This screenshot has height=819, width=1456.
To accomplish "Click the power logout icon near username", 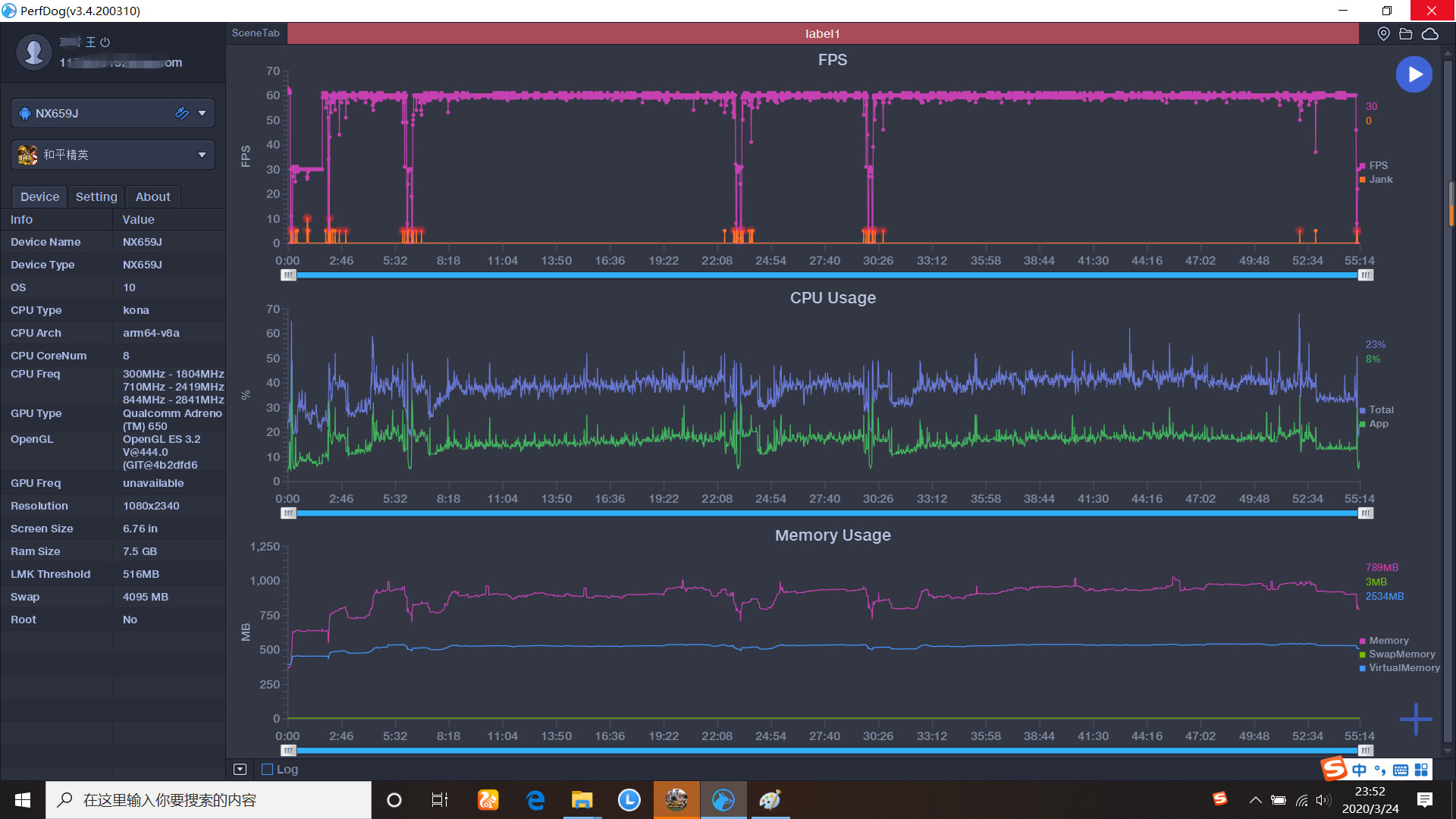I will (105, 42).
